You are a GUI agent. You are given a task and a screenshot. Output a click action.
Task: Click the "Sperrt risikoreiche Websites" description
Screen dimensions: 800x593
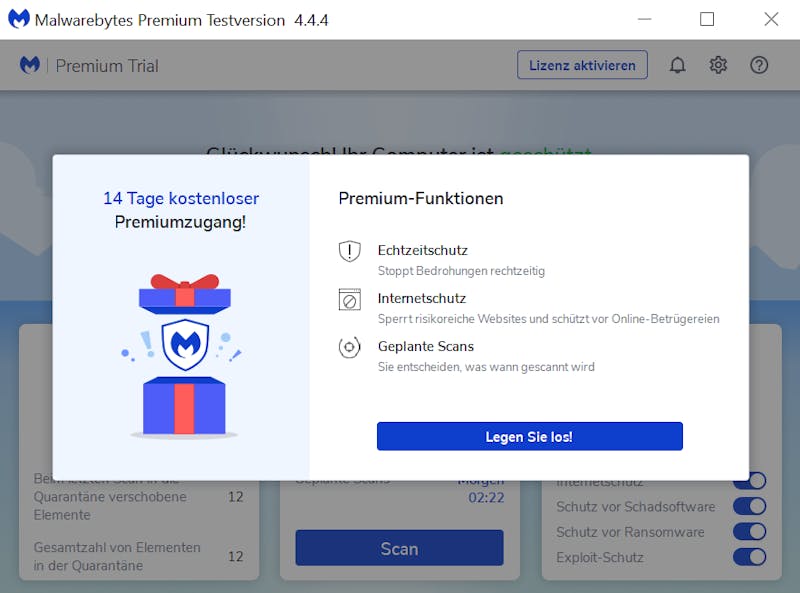548,319
